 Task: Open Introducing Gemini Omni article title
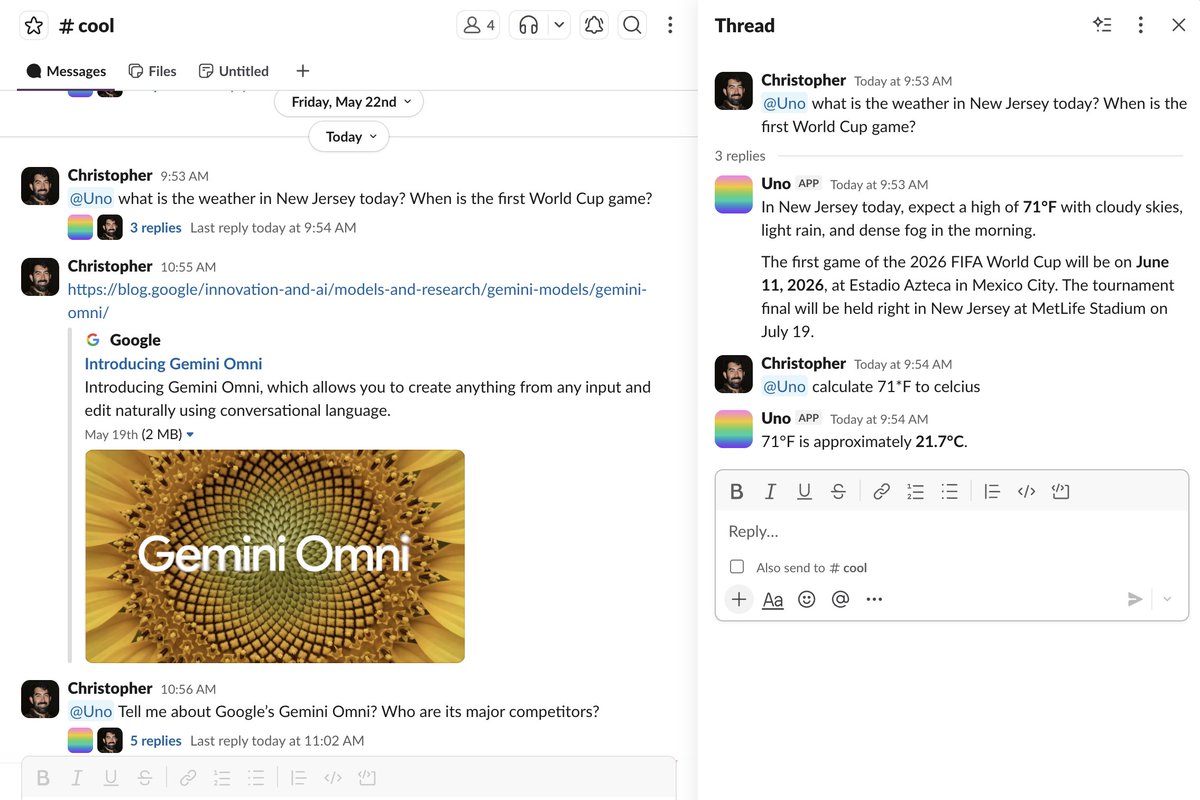[x=173, y=364]
